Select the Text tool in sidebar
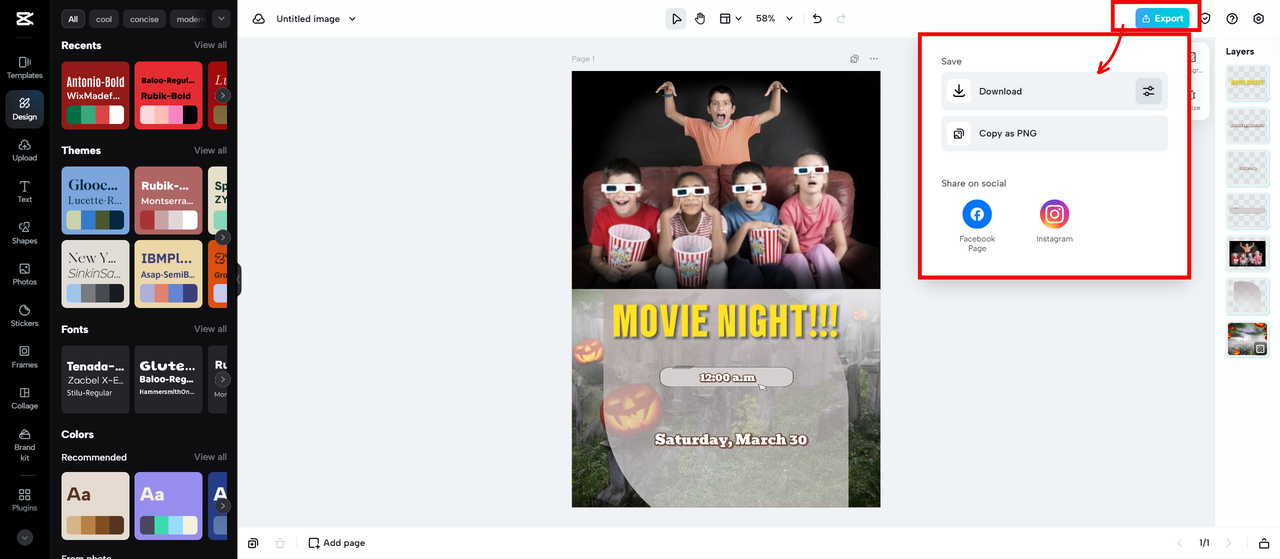 [x=24, y=191]
